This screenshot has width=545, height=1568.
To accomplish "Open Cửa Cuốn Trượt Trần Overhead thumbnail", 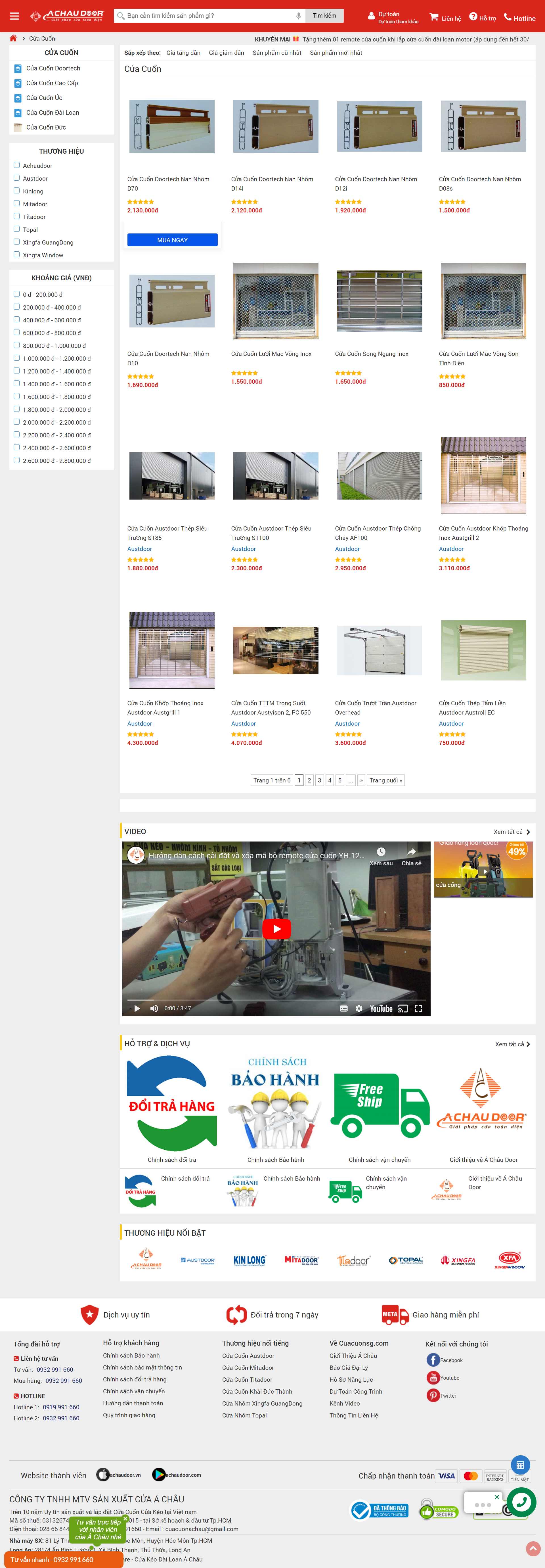I will [x=380, y=650].
